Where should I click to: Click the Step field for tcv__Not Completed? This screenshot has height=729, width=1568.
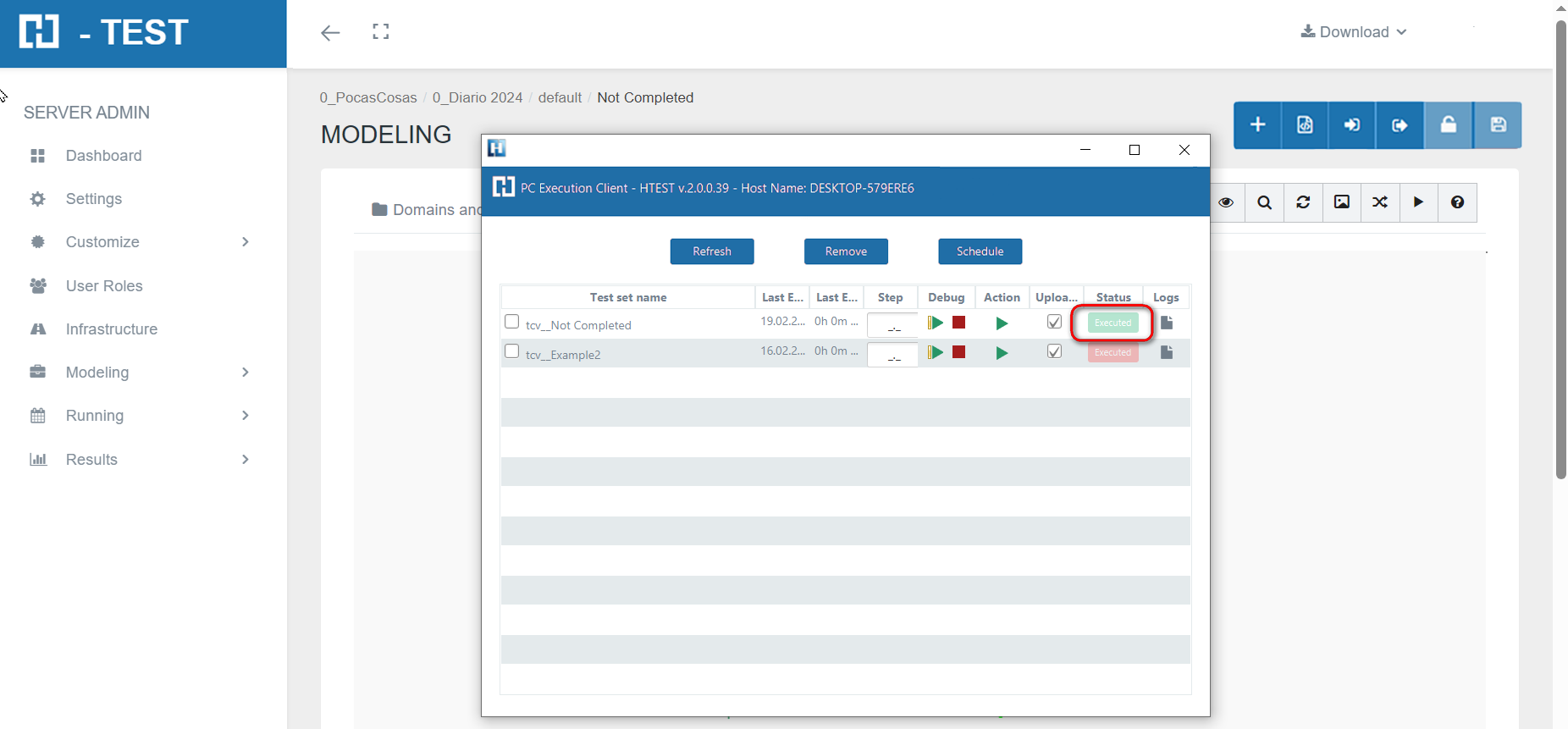(892, 325)
